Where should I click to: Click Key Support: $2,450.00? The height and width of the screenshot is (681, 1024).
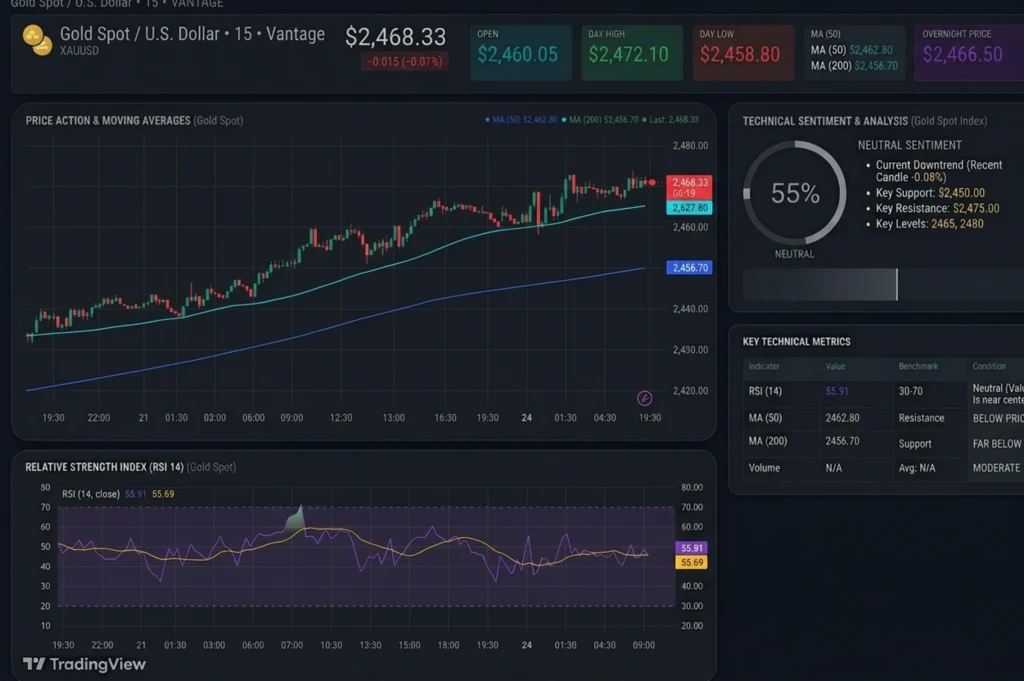(x=930, y=193)
